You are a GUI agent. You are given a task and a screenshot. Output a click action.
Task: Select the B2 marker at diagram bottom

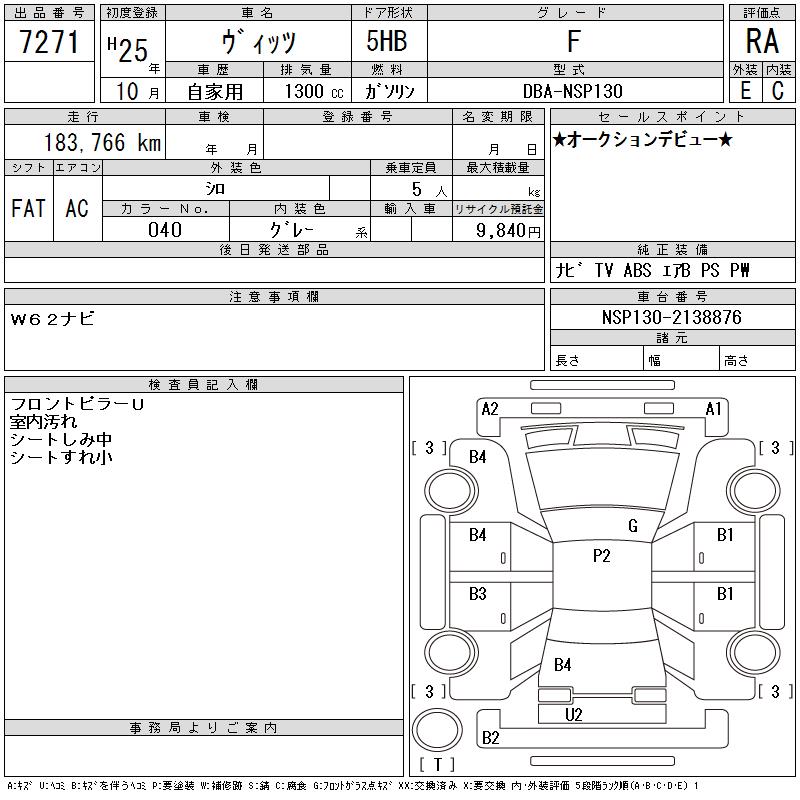491,738
